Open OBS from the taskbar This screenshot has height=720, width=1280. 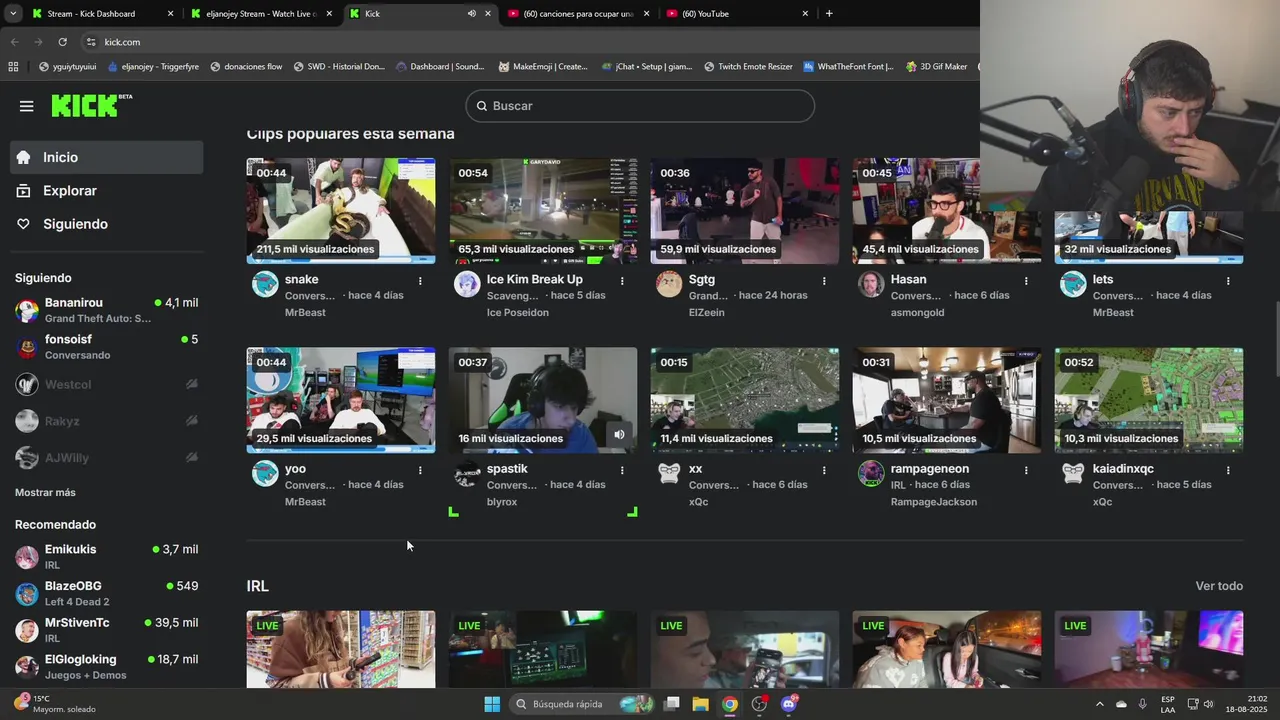click(x=760, y=704)
